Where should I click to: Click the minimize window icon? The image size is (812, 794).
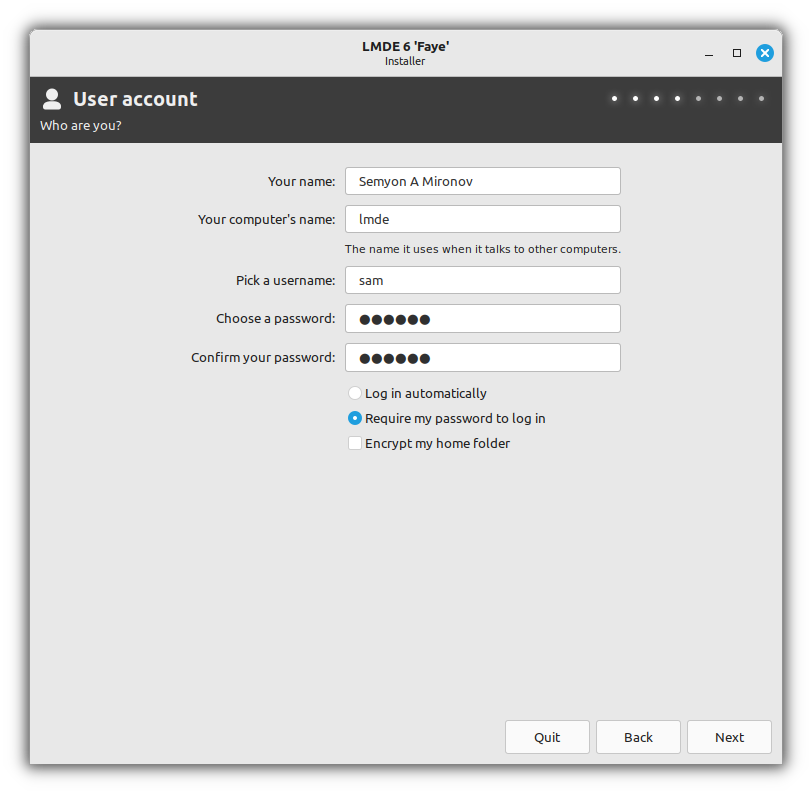coord(708,53)
